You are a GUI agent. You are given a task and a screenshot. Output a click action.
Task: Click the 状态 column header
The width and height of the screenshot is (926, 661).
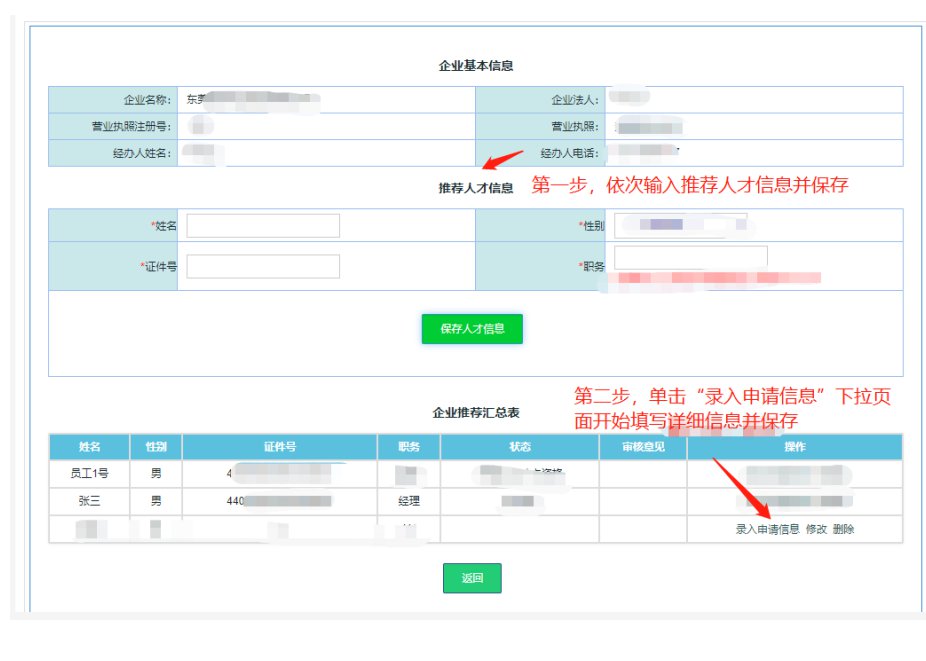[x=519, y=447]
